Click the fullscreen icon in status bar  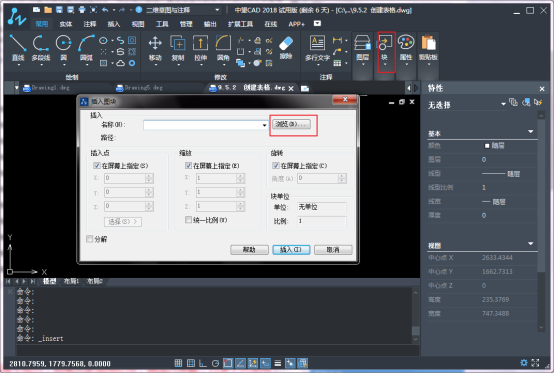point(535,362)
